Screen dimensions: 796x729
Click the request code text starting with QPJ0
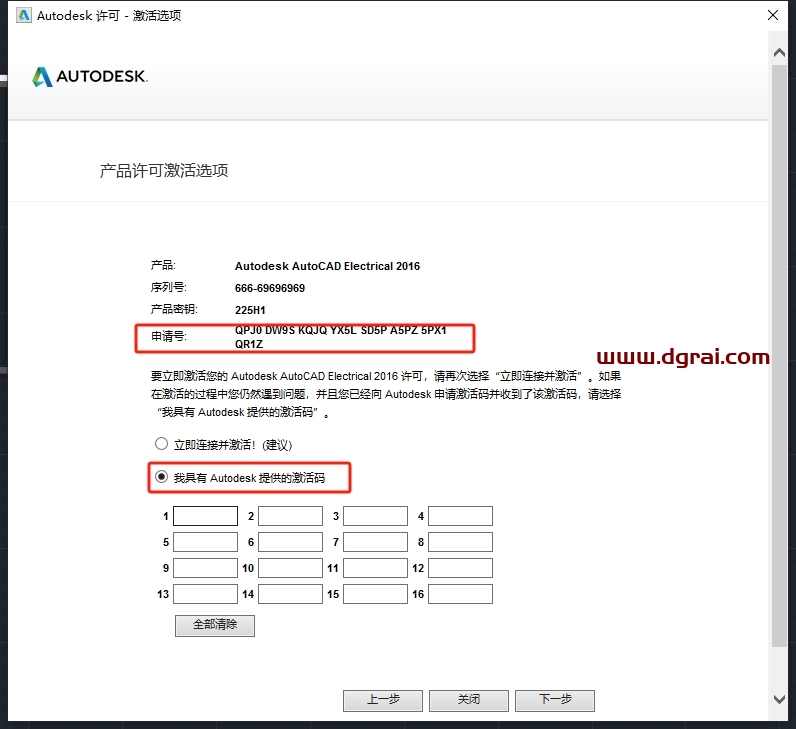pos(341,337)
